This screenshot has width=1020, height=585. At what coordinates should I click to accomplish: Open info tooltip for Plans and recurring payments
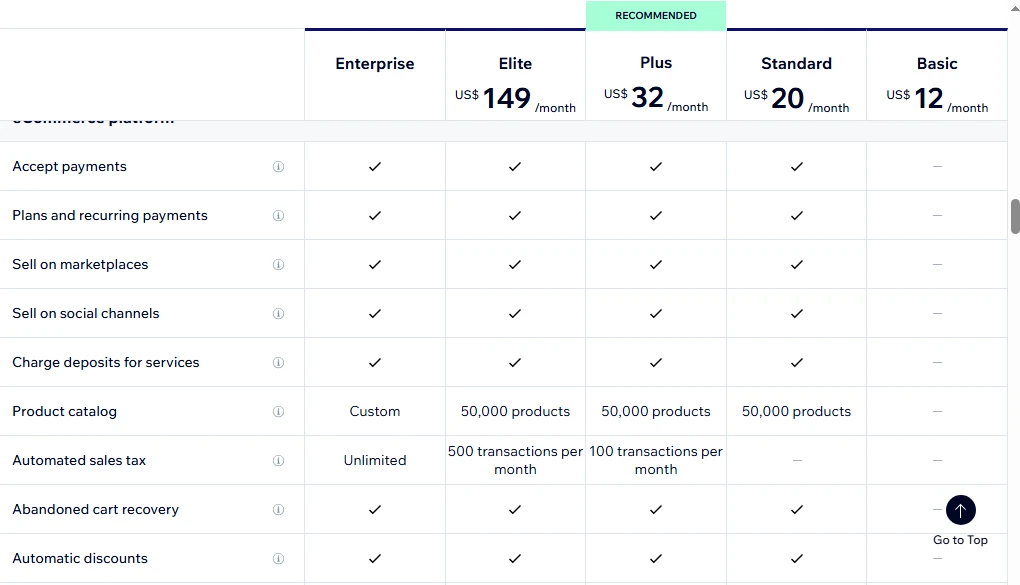click(278, 215)
